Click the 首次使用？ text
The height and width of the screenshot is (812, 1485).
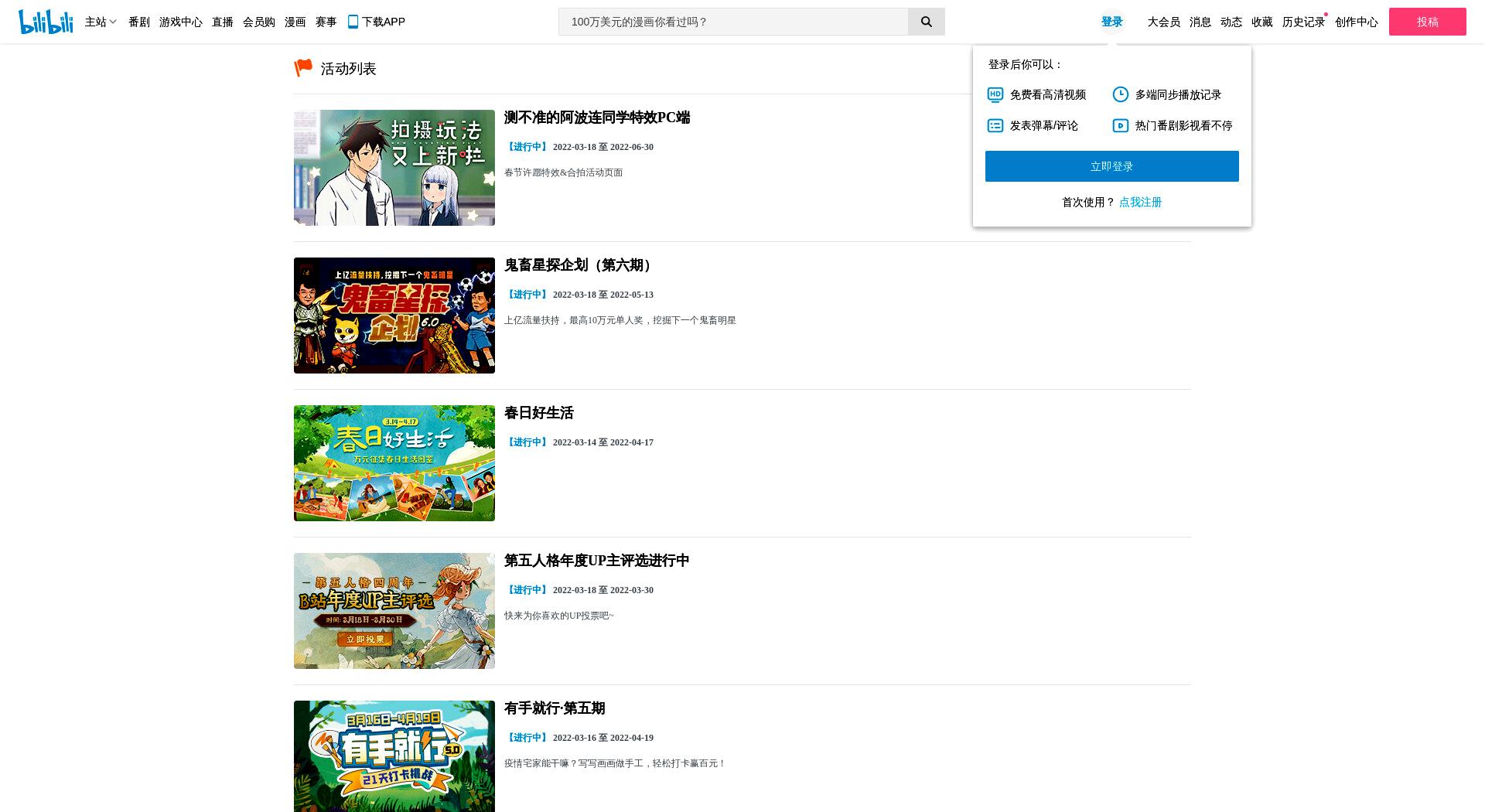click(x=1088, y=202)
